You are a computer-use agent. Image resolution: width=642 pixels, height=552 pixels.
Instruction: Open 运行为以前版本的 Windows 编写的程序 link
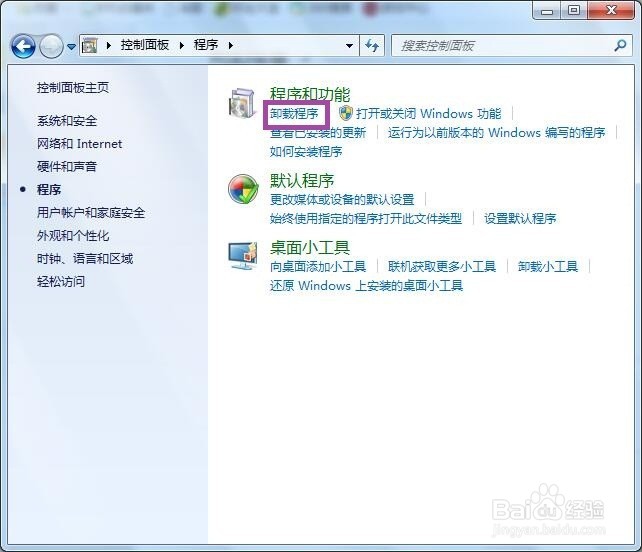[497, 133]
